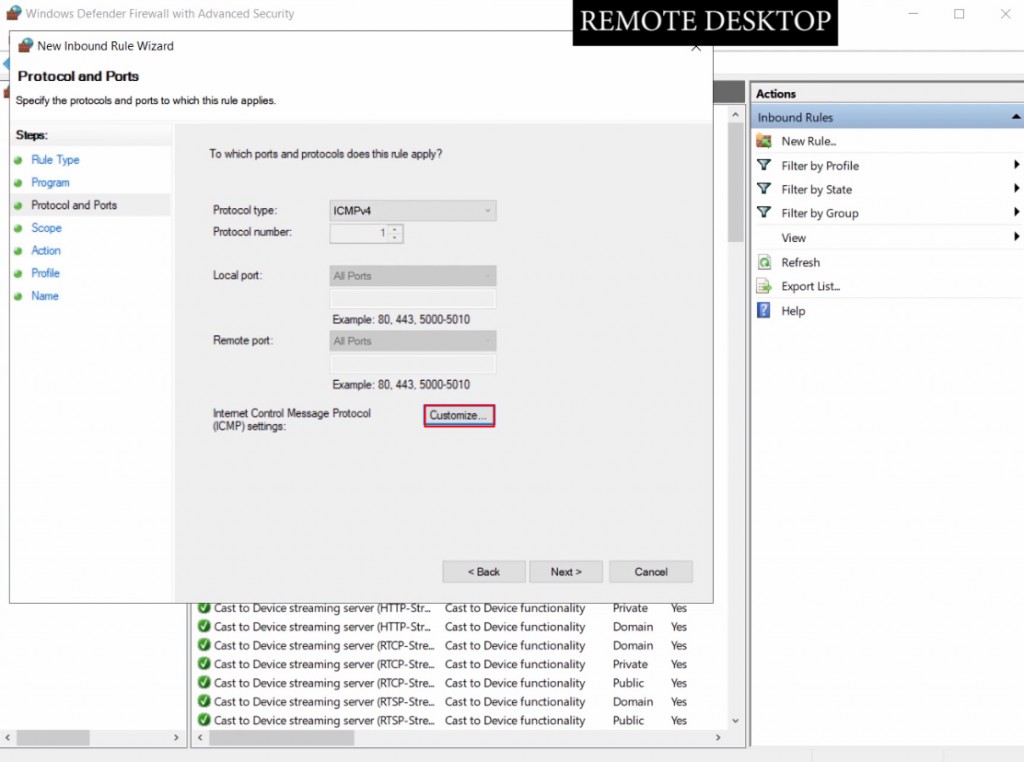The width and height of the screenshot is (1024, 762).
Task: Click the rules list scroll down arrow
Action: (x=735, y=721)
